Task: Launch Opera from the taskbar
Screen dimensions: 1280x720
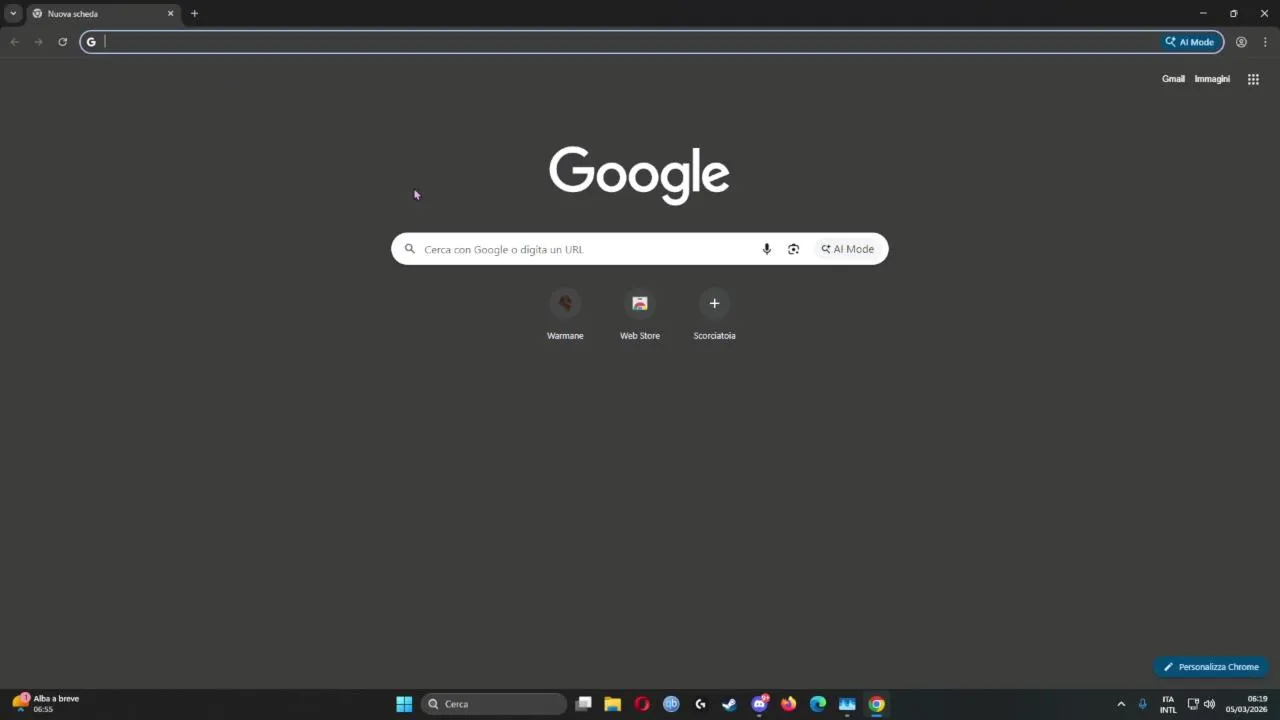Action: (642, 704)
